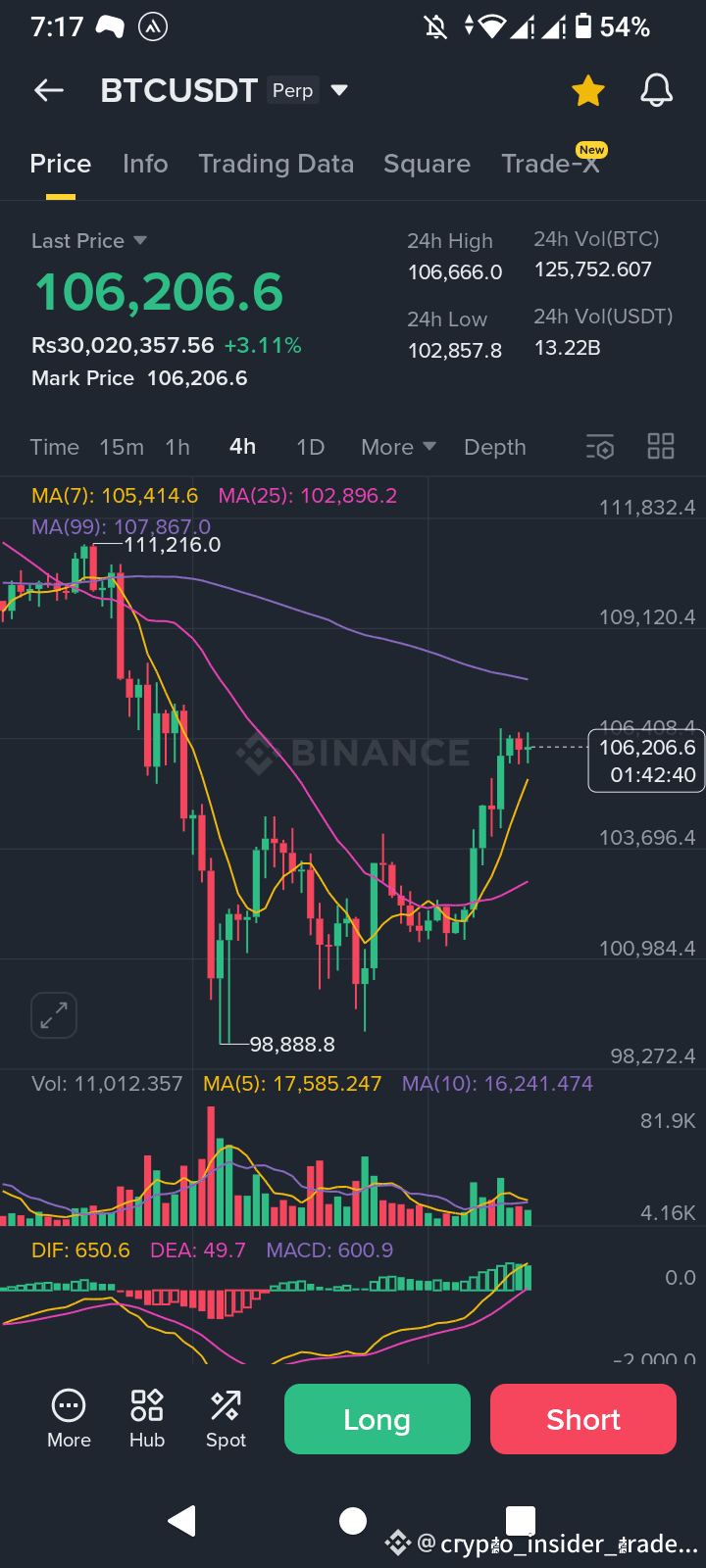Expand chart to fullscreen icon
706x1568 pixels.
pos(54,1014)
